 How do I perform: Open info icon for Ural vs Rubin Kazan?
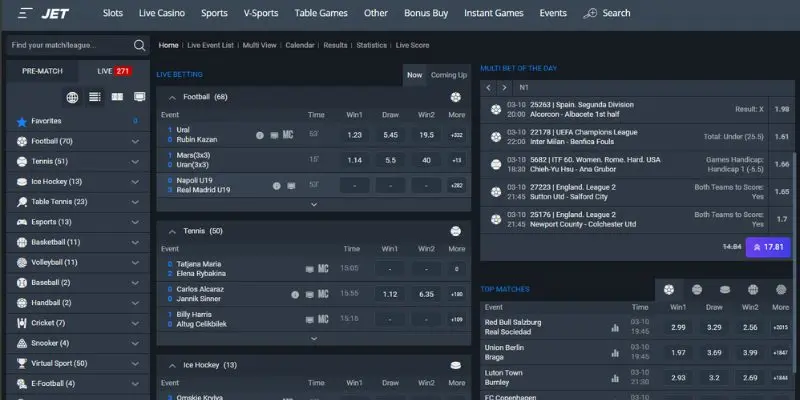(x=260, y=135)
